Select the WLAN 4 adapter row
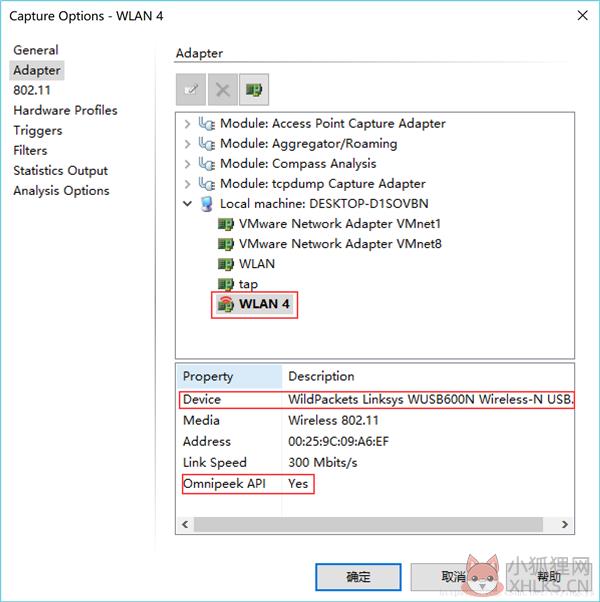600x602 pixels. coord(264,304)
